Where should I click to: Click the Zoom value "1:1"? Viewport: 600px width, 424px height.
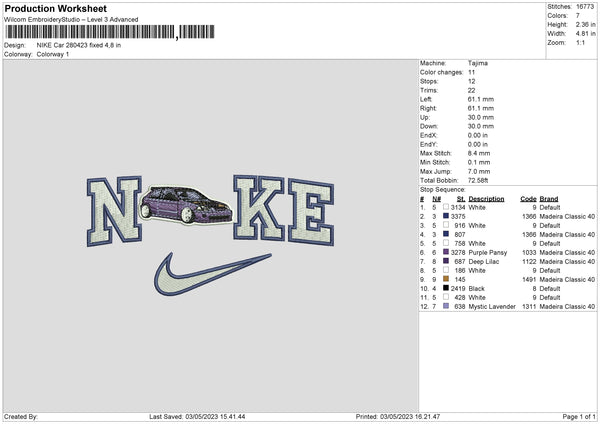(x=580, y=42)
